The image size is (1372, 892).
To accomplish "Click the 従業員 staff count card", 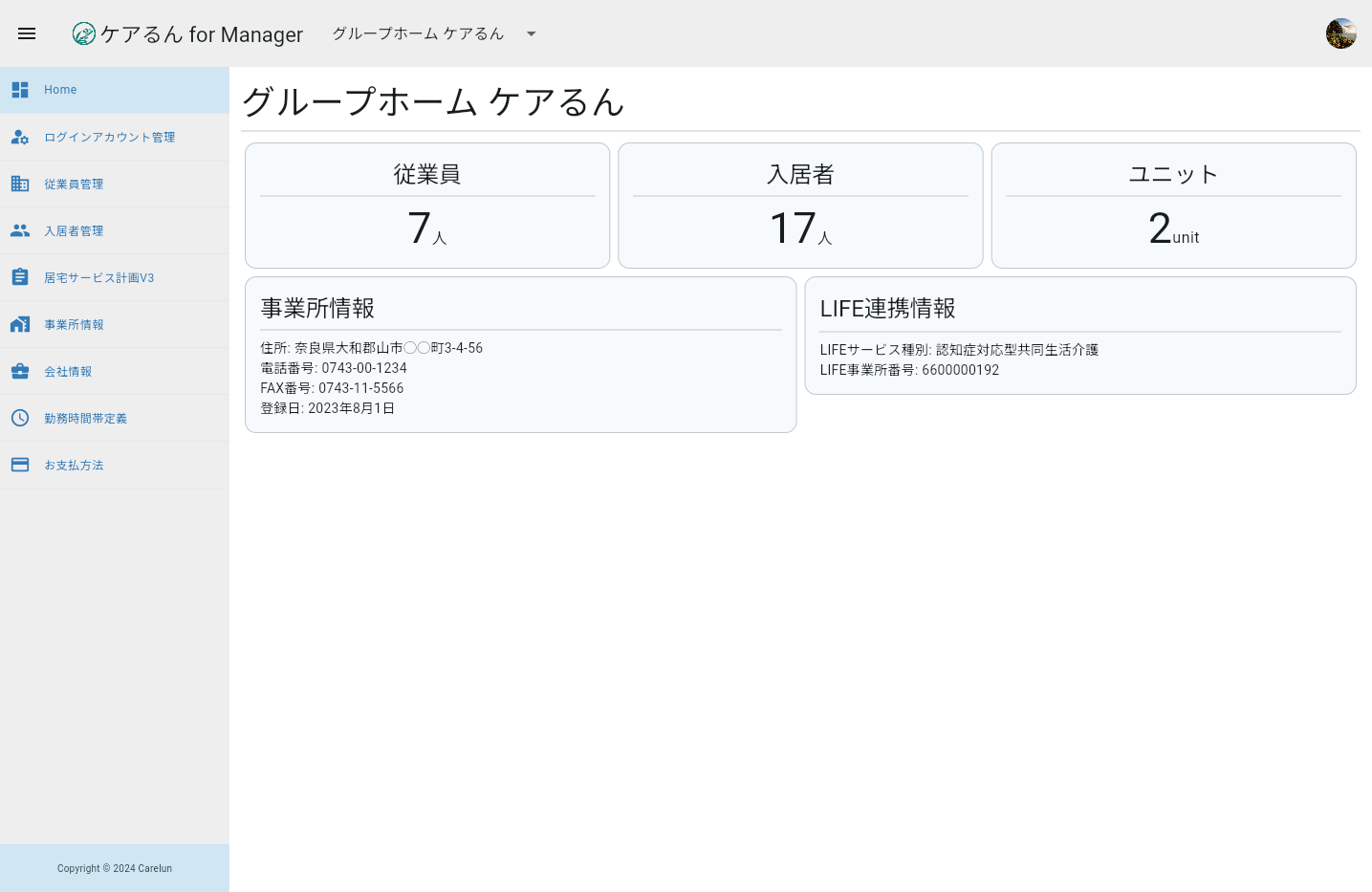I will tap(426, 205).
